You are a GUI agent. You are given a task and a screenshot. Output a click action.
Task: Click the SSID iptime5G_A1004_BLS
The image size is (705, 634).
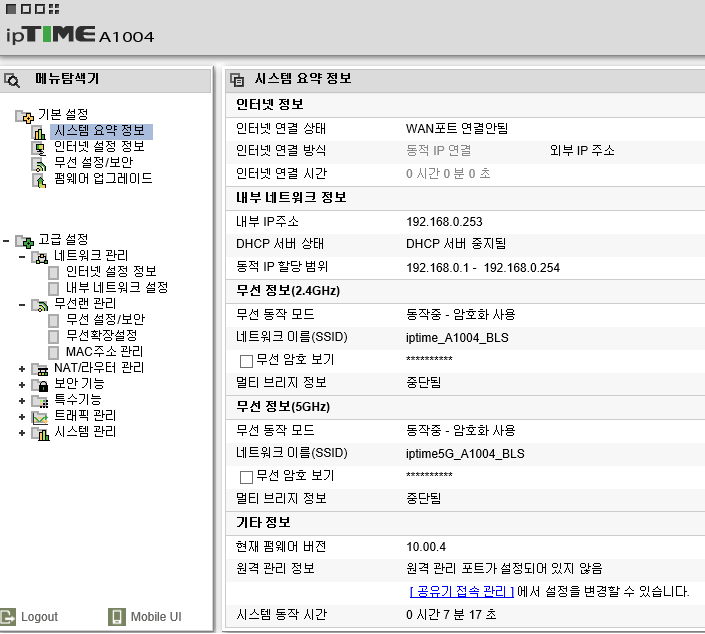(x=465, y=454)
